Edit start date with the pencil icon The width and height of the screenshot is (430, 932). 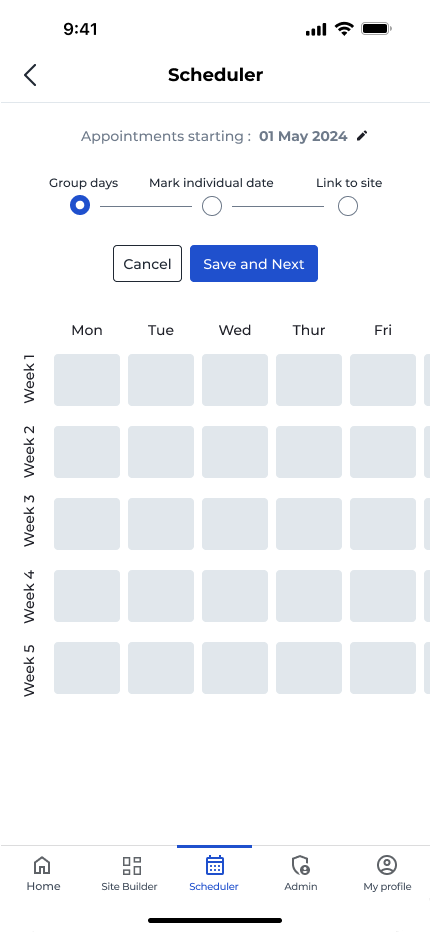tap(362, 136)
